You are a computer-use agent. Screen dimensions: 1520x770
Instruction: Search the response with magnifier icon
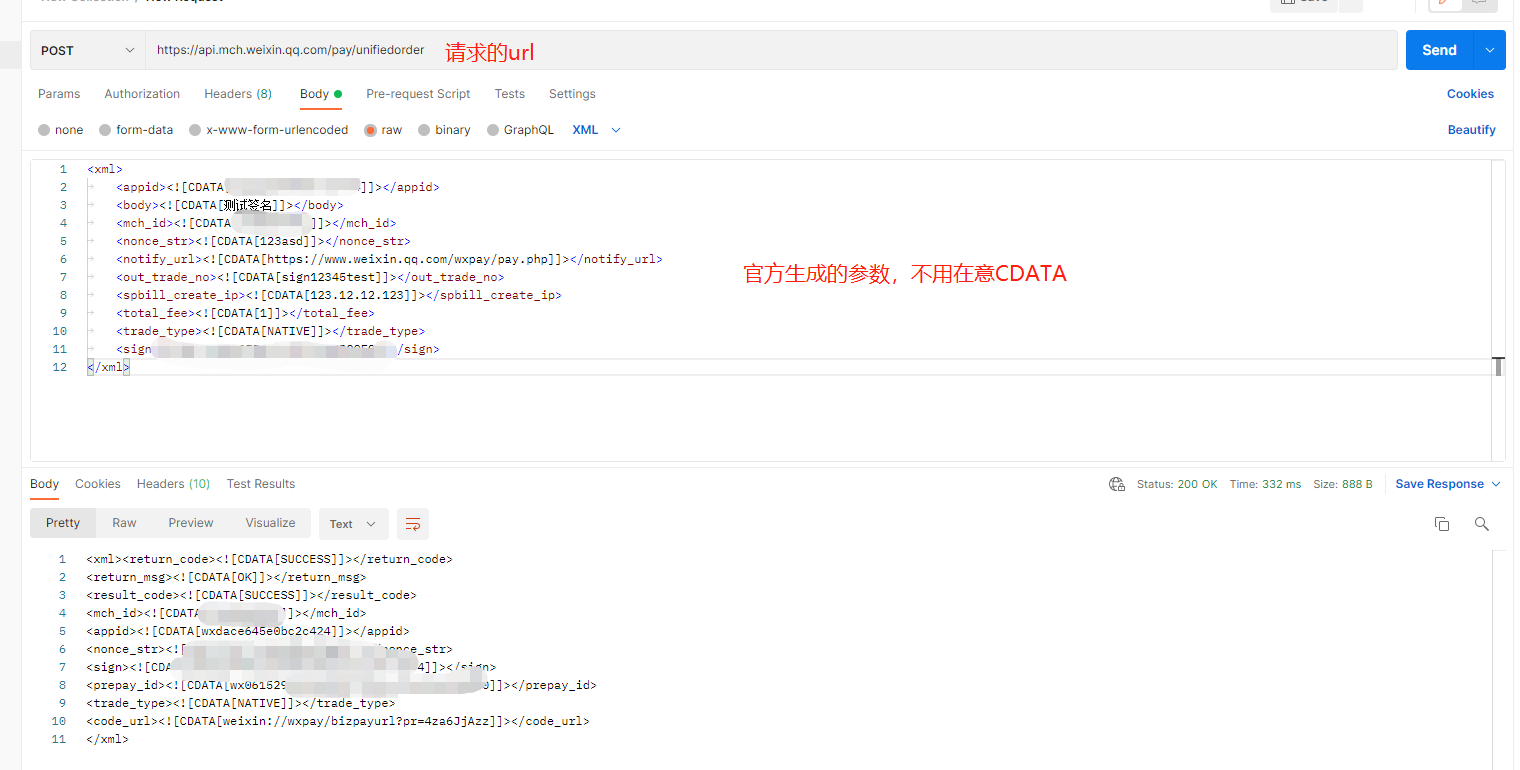(x=1482, y=524)
